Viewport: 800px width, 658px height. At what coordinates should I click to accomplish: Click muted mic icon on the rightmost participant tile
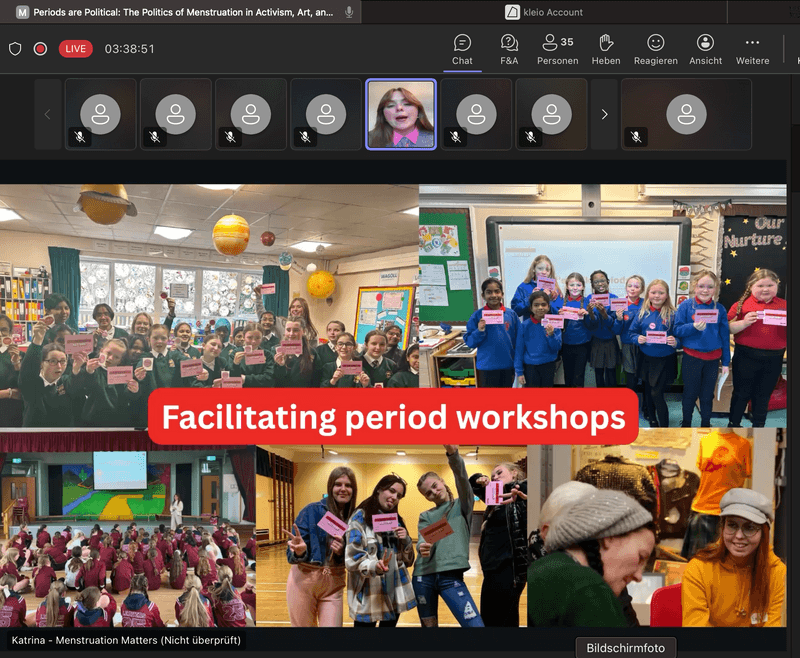[x=636, y=136]
